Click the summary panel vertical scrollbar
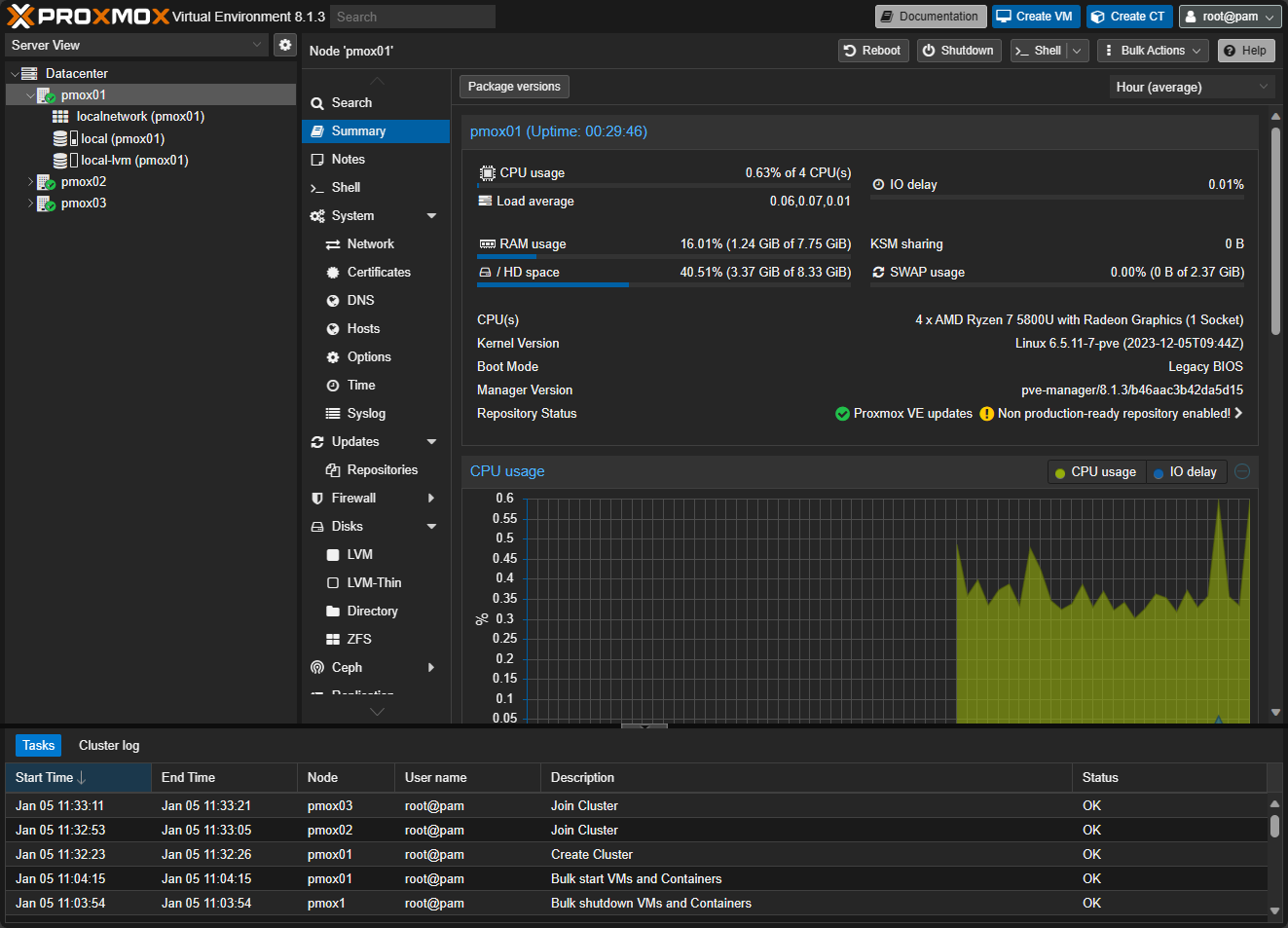 [1275, 234]
